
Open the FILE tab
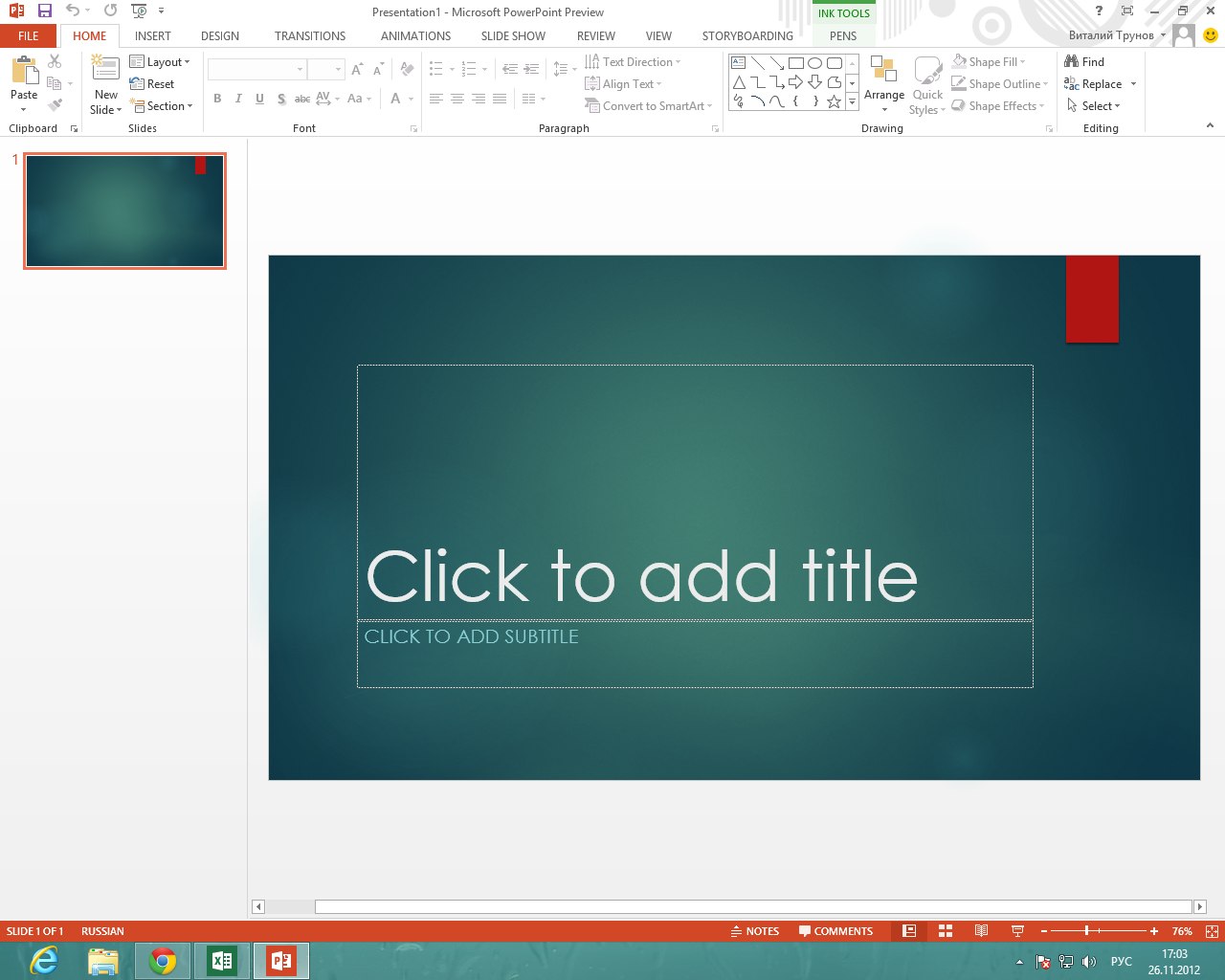click(29, 36)
